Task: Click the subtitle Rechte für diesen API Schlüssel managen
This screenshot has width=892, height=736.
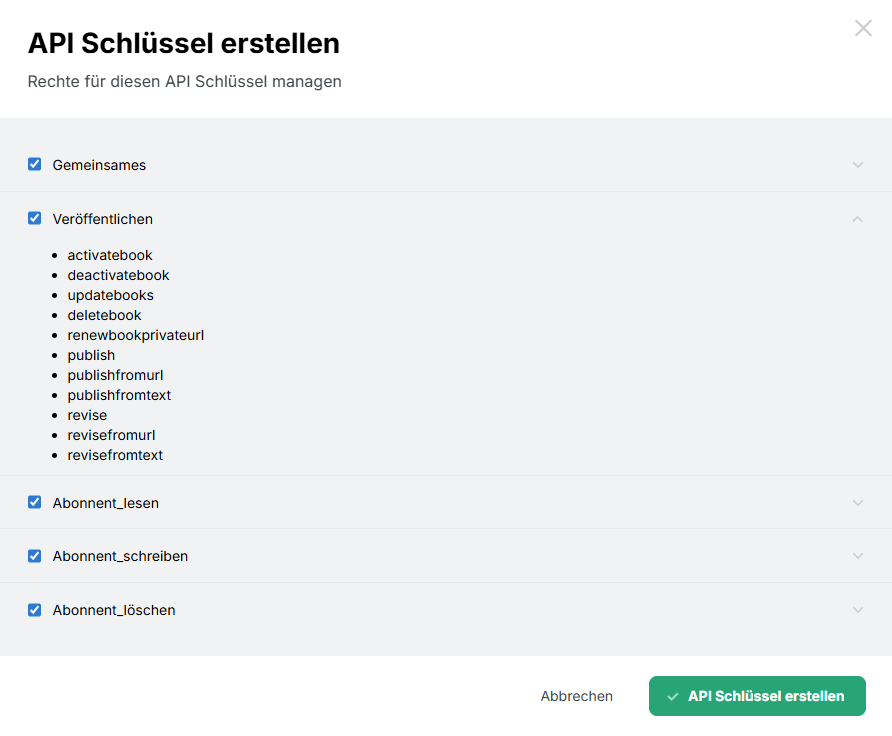Action: point(184,81)
